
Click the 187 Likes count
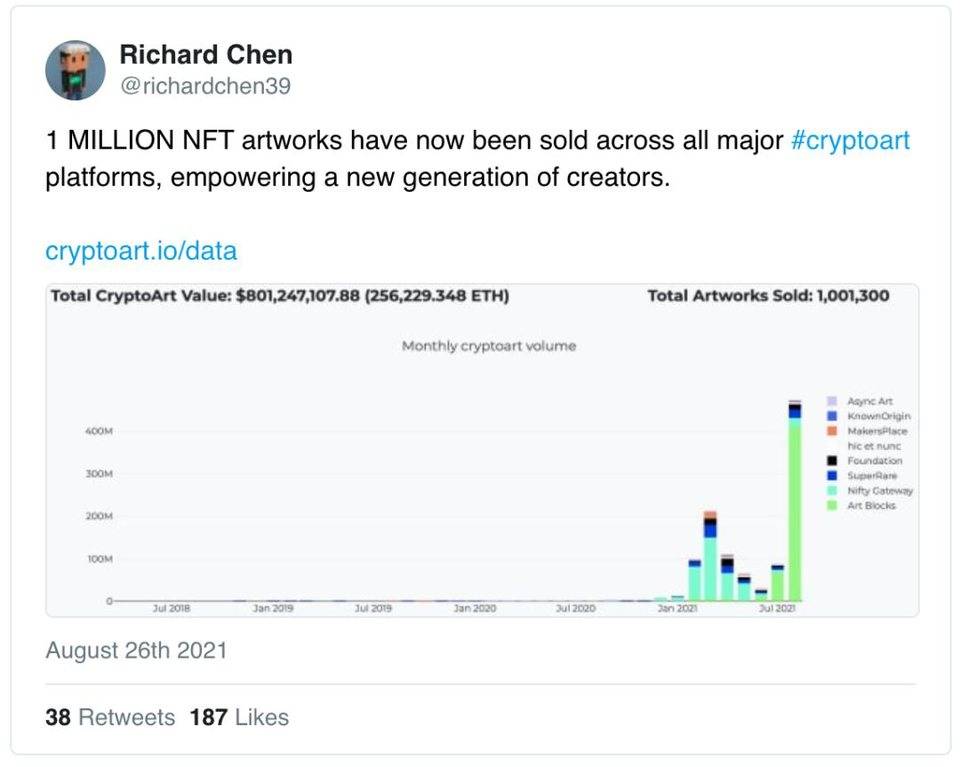pyautogui.click(x=239, y=717)
